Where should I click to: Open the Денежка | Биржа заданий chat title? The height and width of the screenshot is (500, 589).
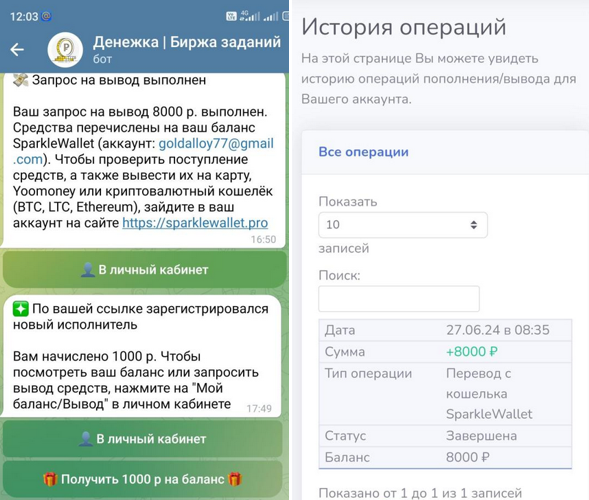(187, 42)
